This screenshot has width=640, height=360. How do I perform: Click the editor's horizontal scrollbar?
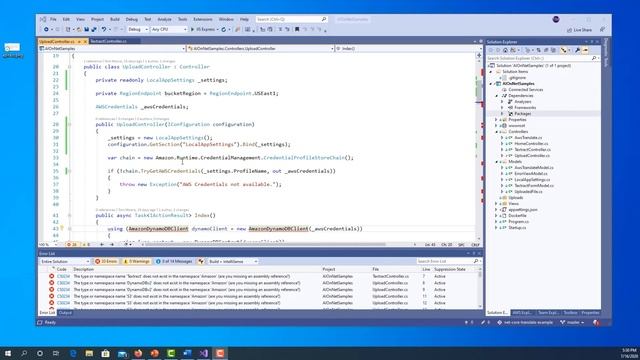pos(265,244)
